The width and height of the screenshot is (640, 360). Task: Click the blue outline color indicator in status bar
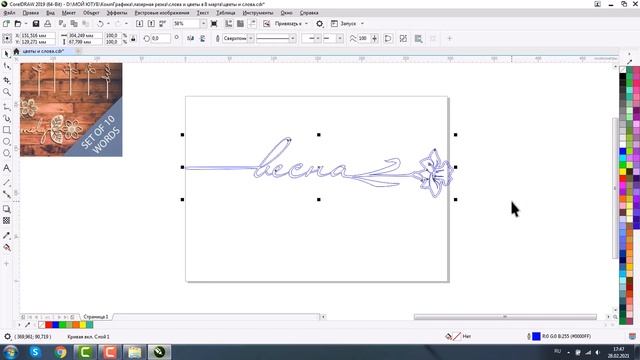click(536, 336)
